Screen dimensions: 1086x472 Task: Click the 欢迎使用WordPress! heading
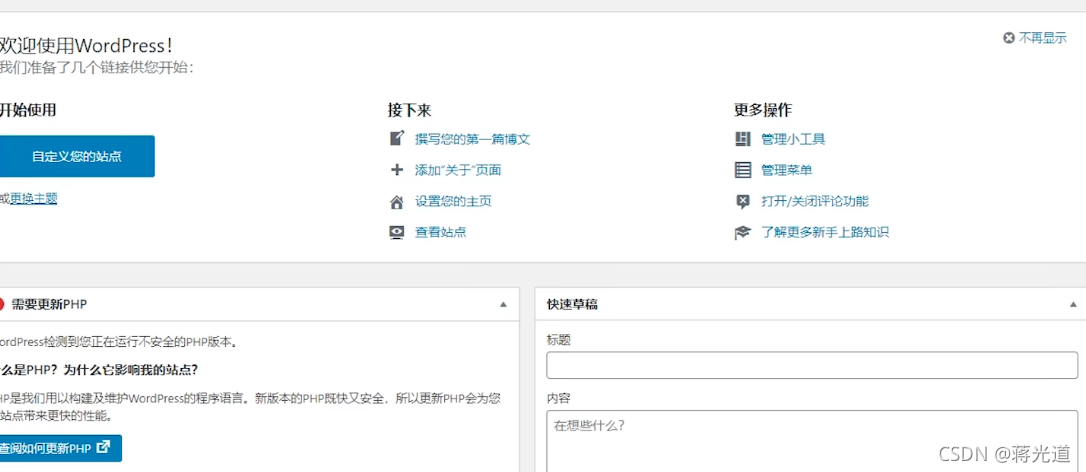point(86,46)
